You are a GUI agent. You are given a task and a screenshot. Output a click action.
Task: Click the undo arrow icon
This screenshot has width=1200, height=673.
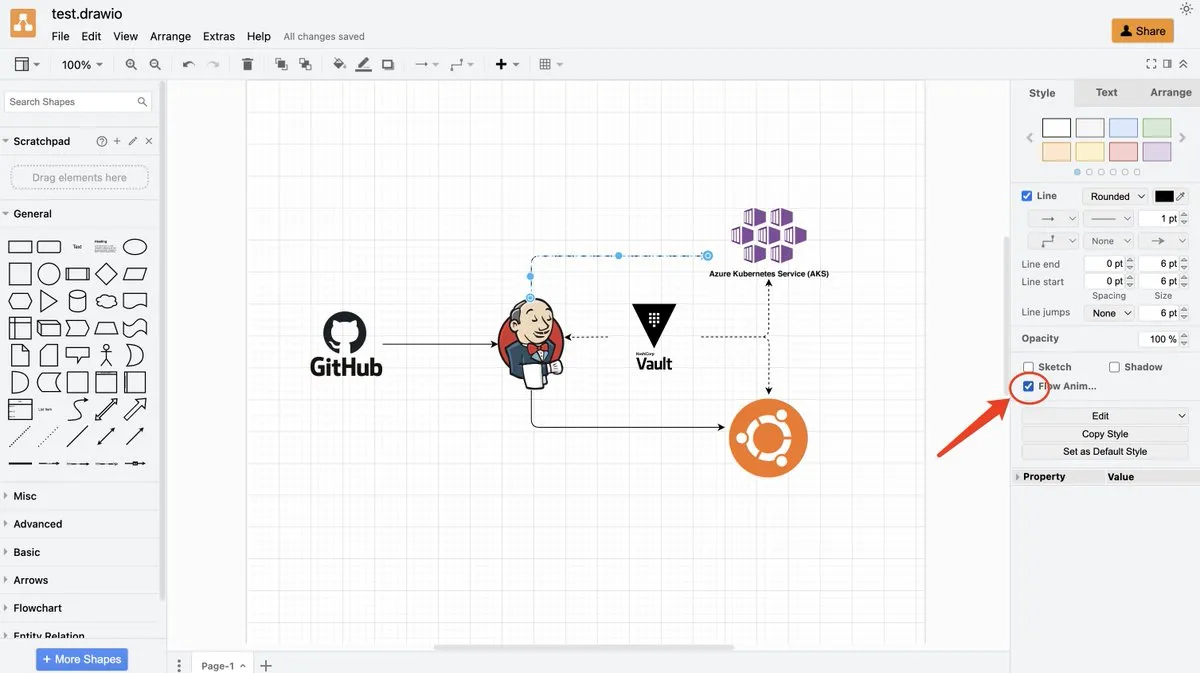click(188, 64)
